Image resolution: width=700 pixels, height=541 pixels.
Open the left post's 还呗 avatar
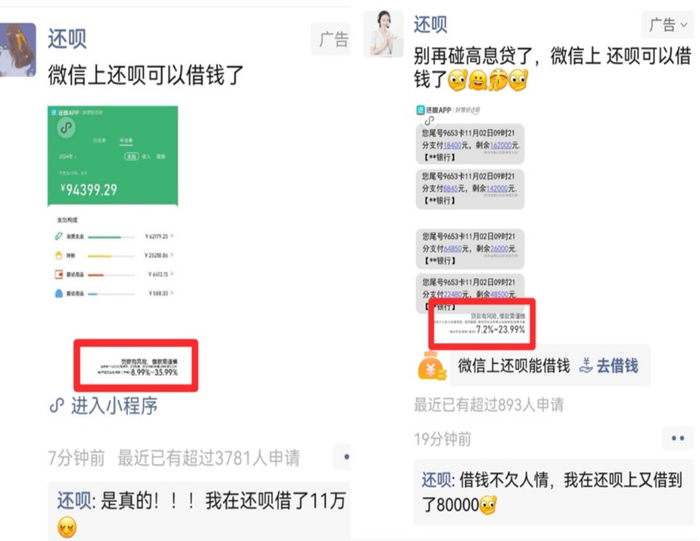coord(18,50)
